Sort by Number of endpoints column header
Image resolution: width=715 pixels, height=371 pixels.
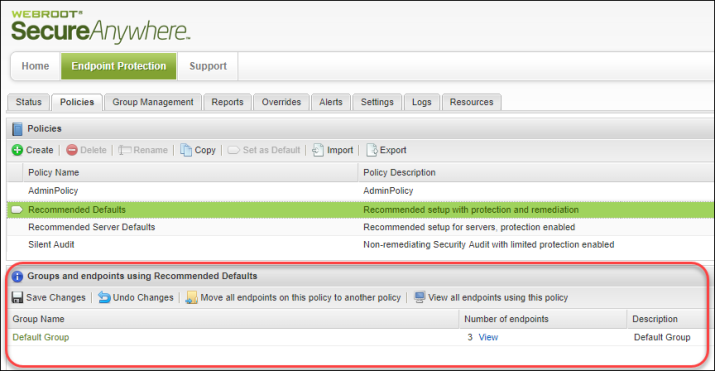(543, 319)
